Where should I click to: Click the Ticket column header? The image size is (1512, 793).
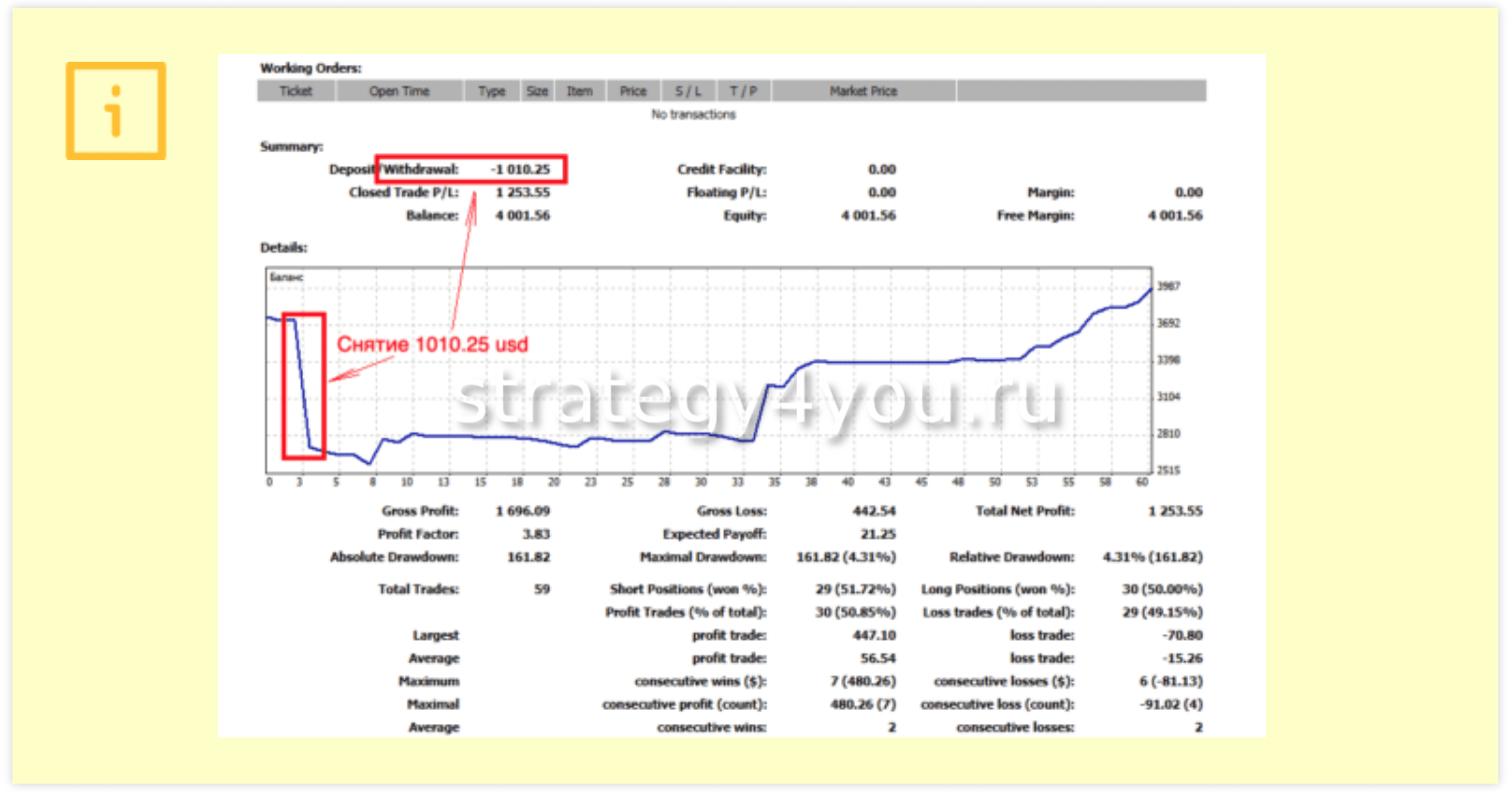pos(296,91)
